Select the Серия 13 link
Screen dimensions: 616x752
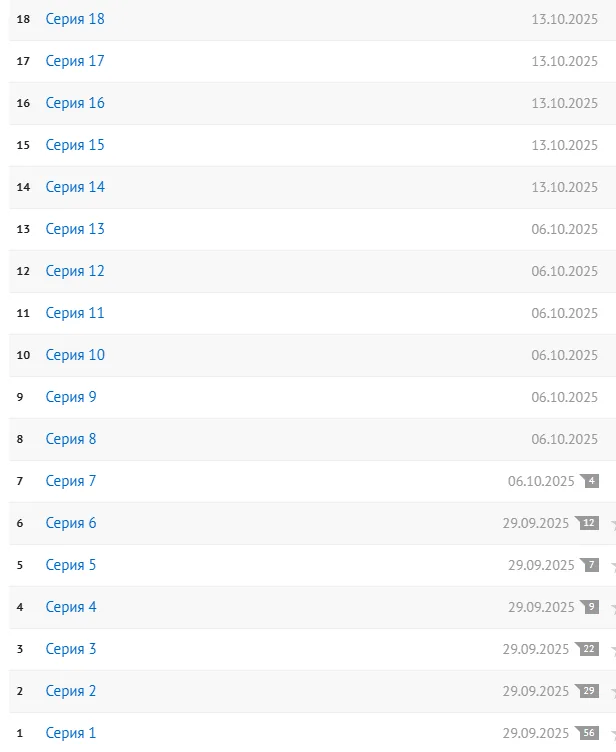click(75, 229)
